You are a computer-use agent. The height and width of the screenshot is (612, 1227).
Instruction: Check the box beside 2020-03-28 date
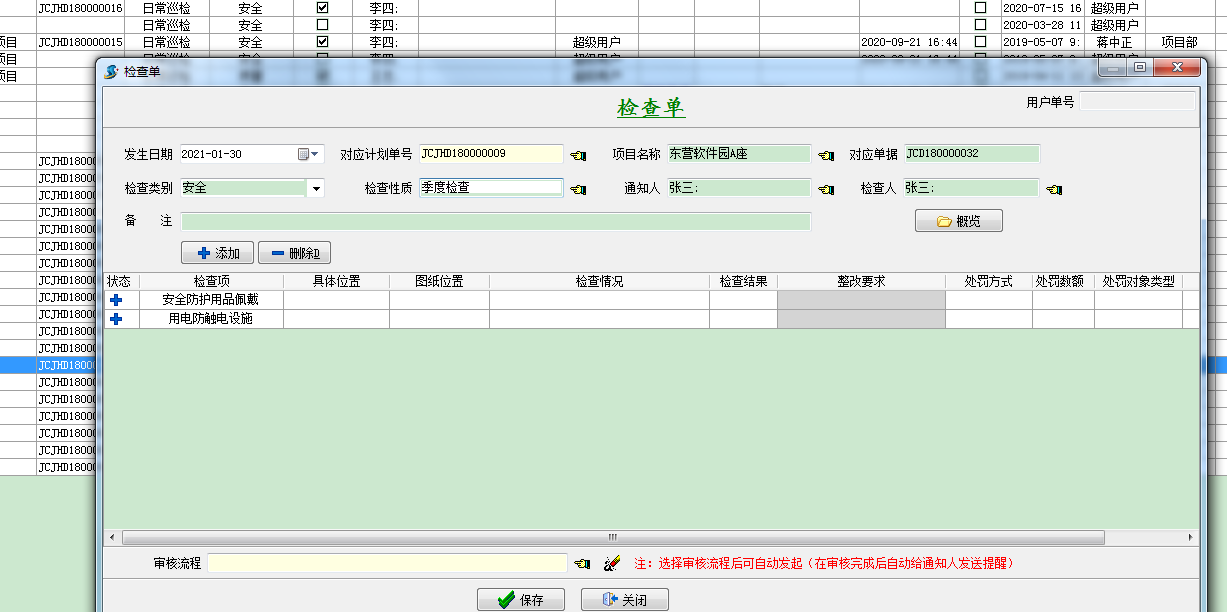pyautogui.click(x=980, y=25)
